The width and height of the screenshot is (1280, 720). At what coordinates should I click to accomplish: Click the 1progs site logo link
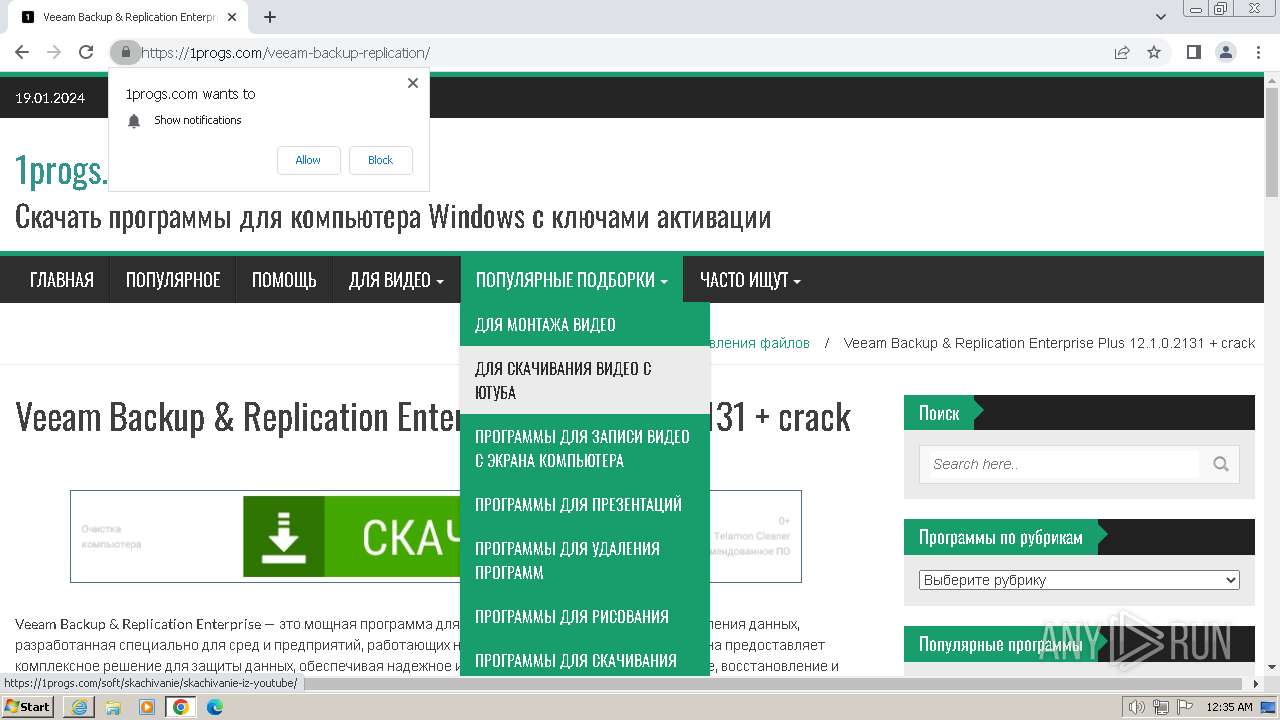point(61,171)
